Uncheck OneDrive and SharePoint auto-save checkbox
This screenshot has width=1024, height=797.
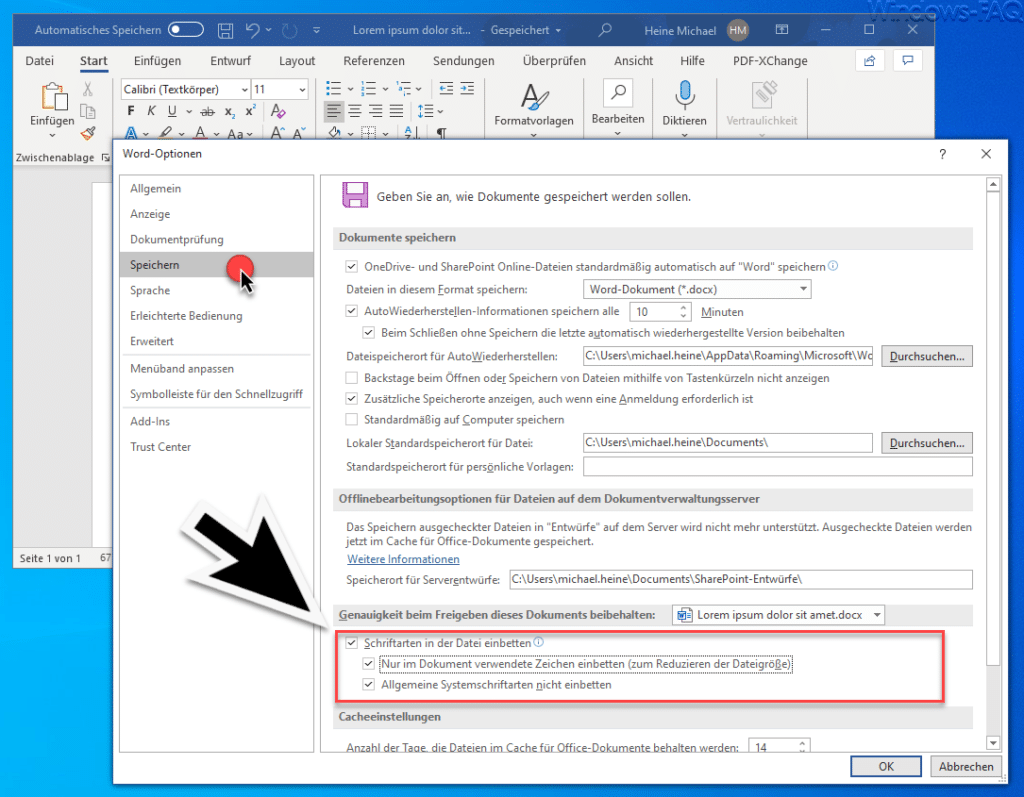point(351,267)
